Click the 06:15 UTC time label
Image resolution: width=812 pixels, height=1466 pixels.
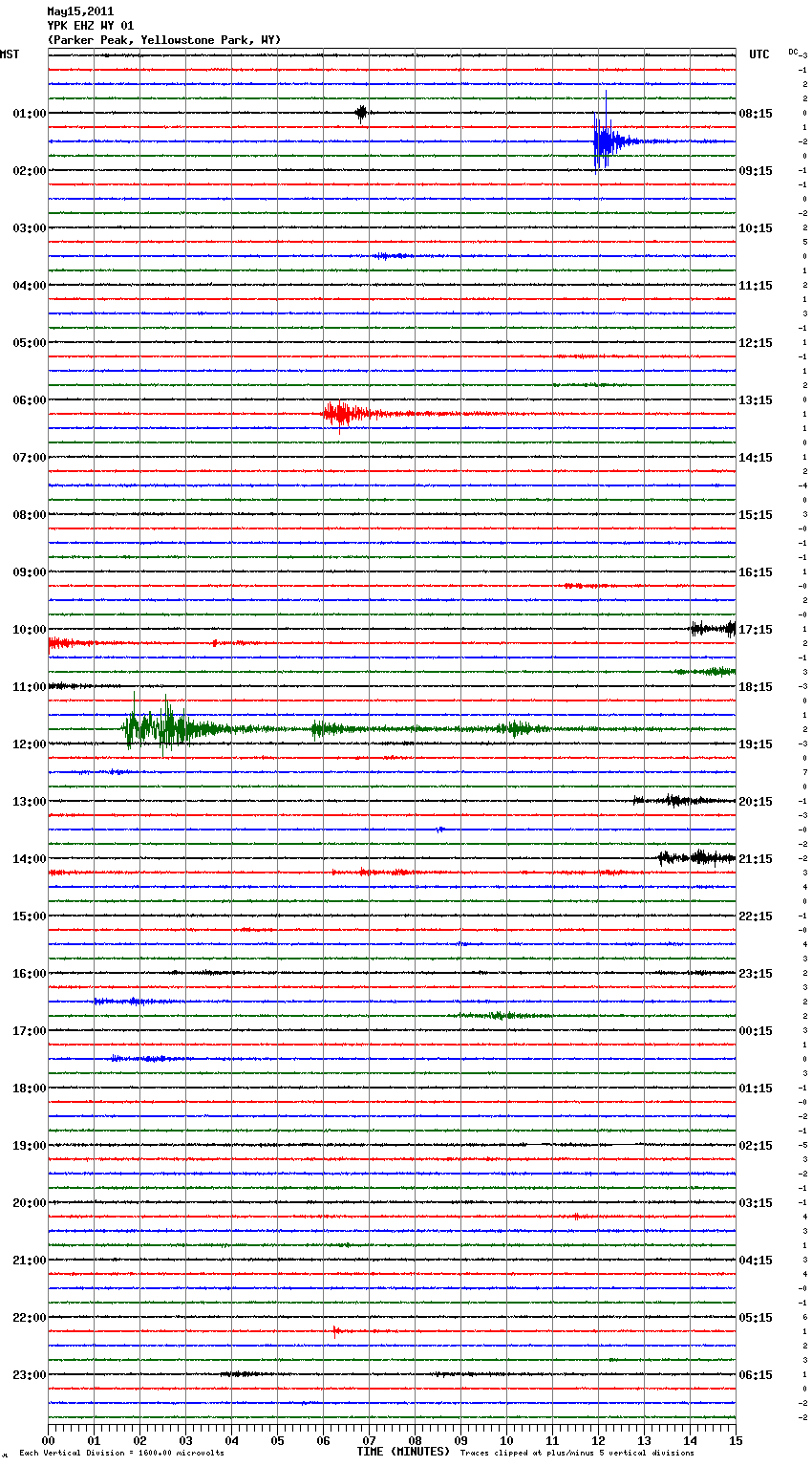point(756,1375)
